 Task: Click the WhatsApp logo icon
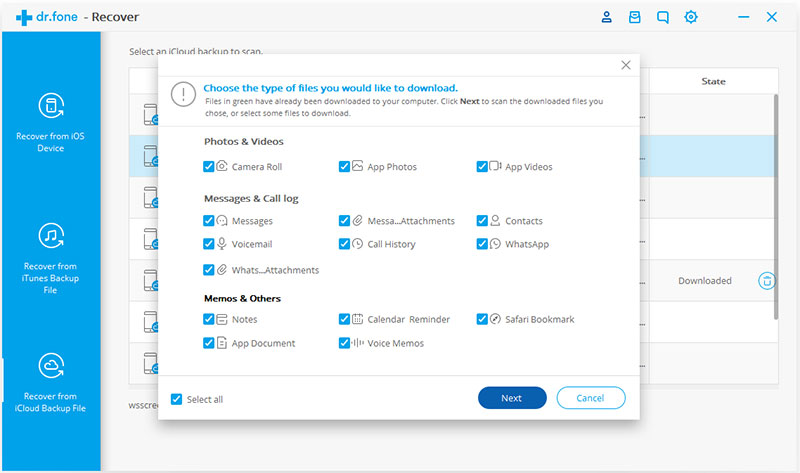(495, 244)
